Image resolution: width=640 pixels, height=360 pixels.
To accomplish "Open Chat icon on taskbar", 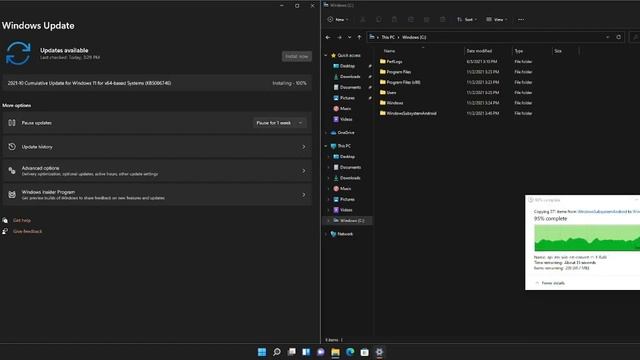I will point(321,352).
